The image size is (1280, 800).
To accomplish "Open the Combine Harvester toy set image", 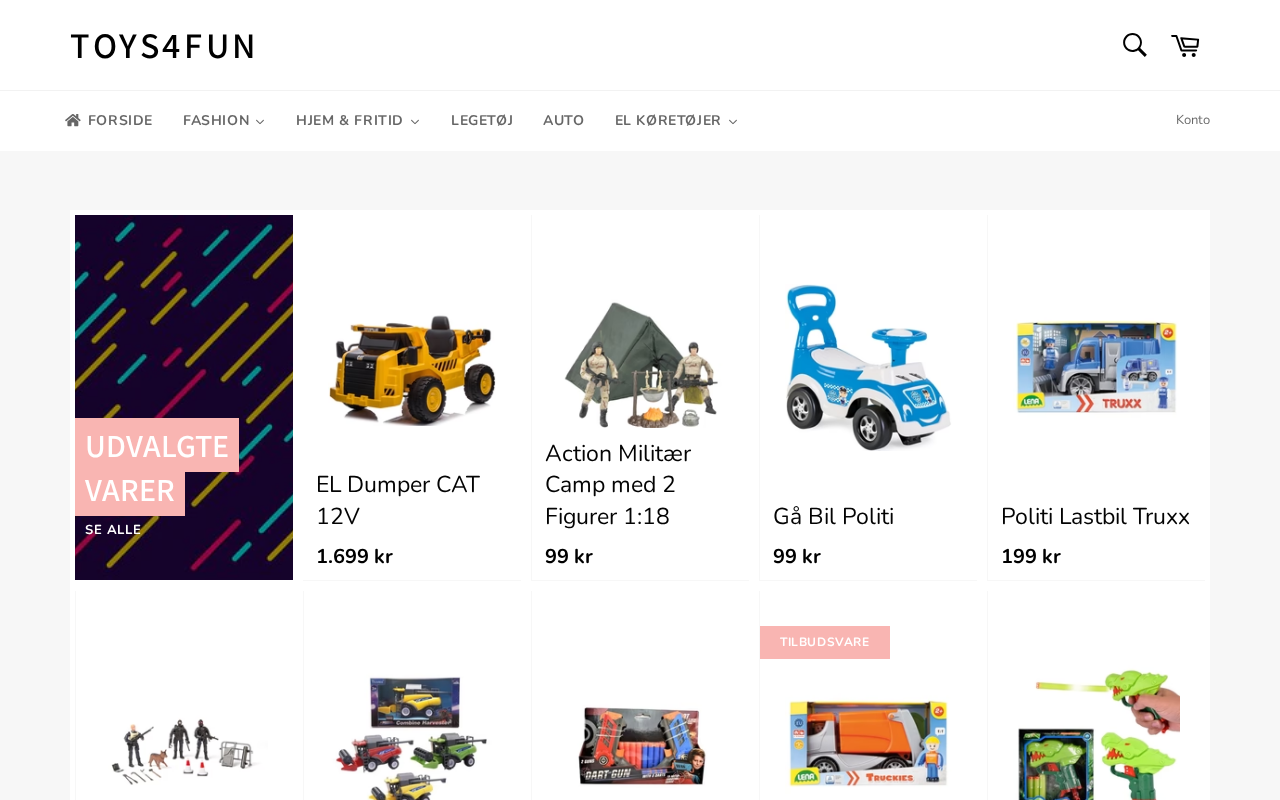I will [412, 738].
